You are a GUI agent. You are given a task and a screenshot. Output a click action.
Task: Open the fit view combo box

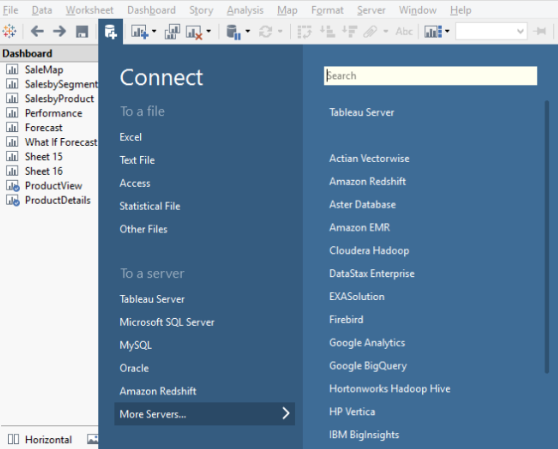pos(491,31)
